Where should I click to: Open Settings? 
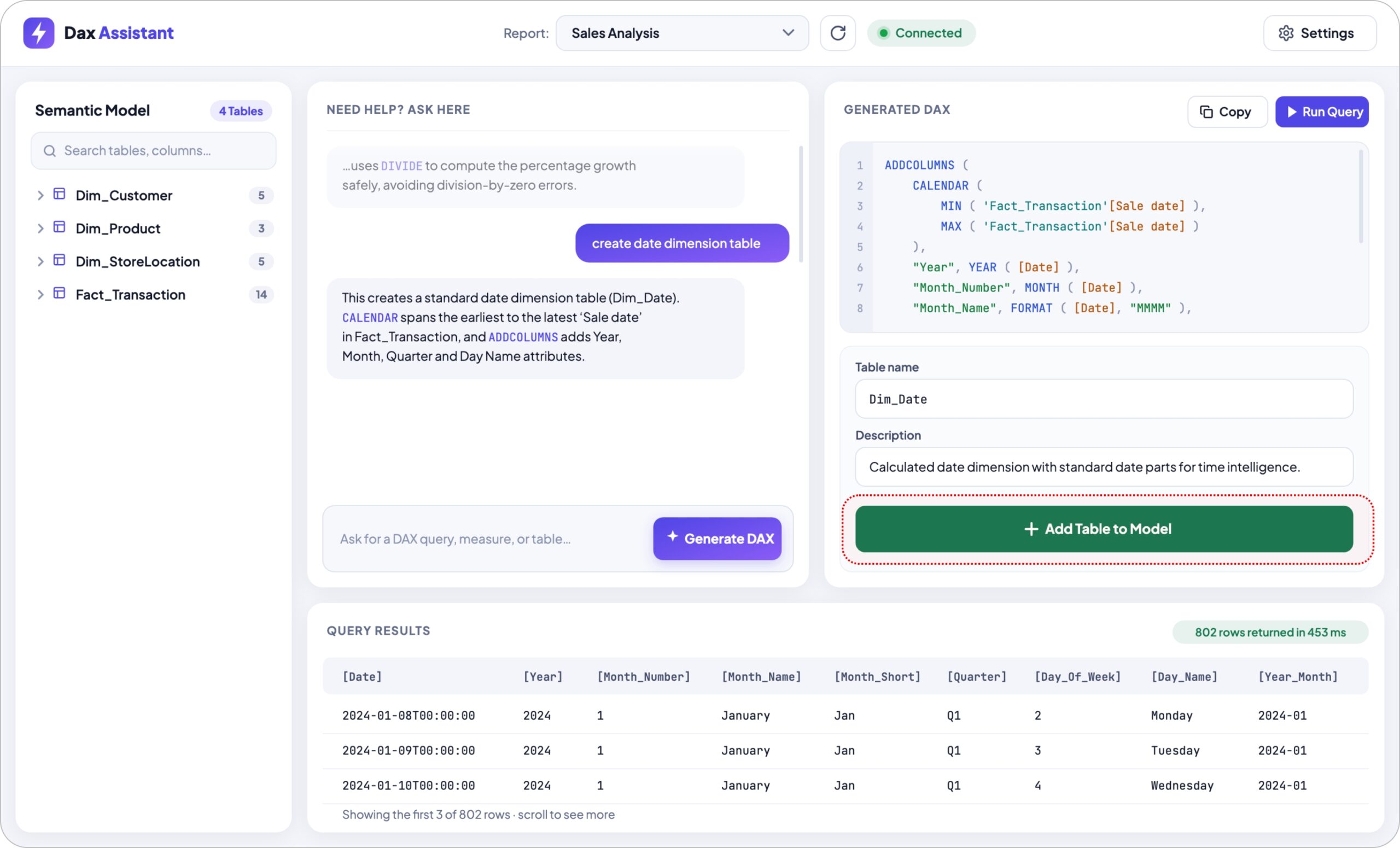1319,33
